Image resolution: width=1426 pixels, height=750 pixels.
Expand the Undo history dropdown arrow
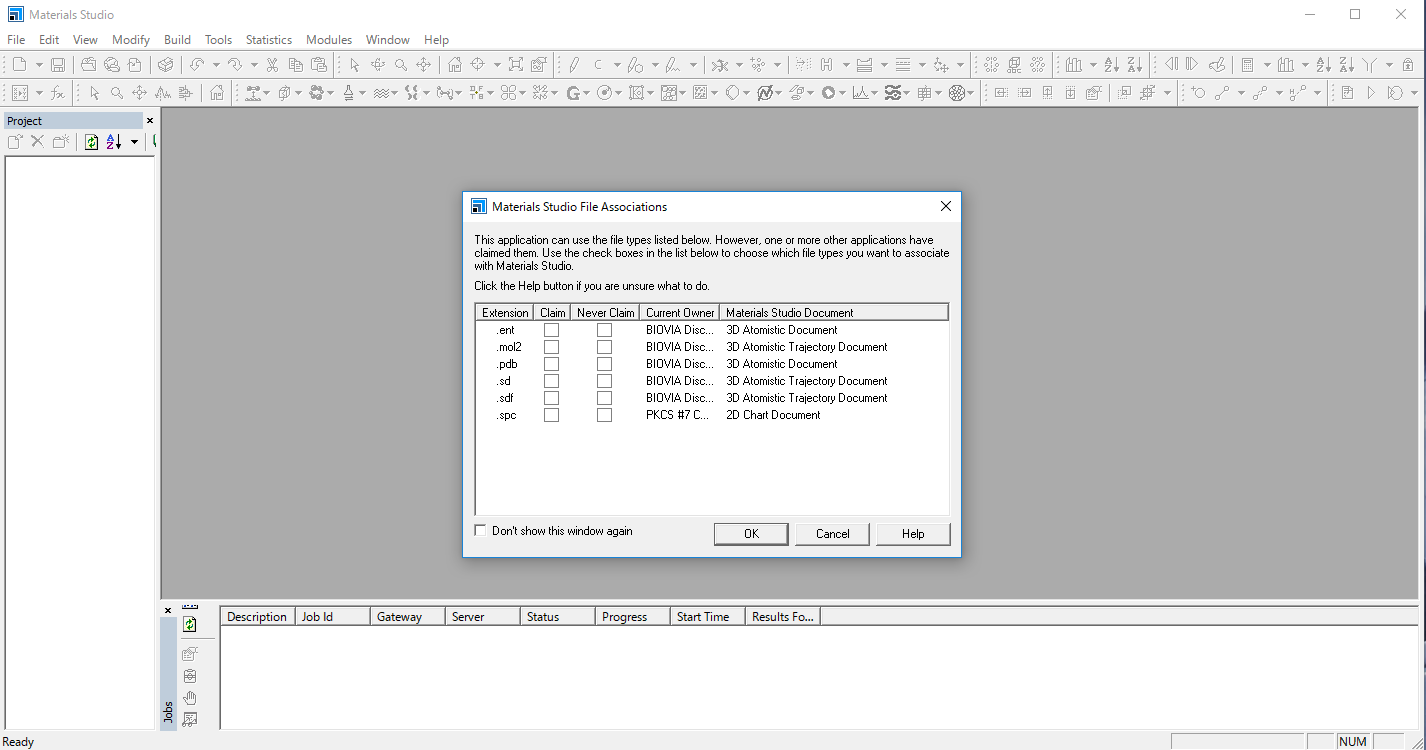pos(216,65)
